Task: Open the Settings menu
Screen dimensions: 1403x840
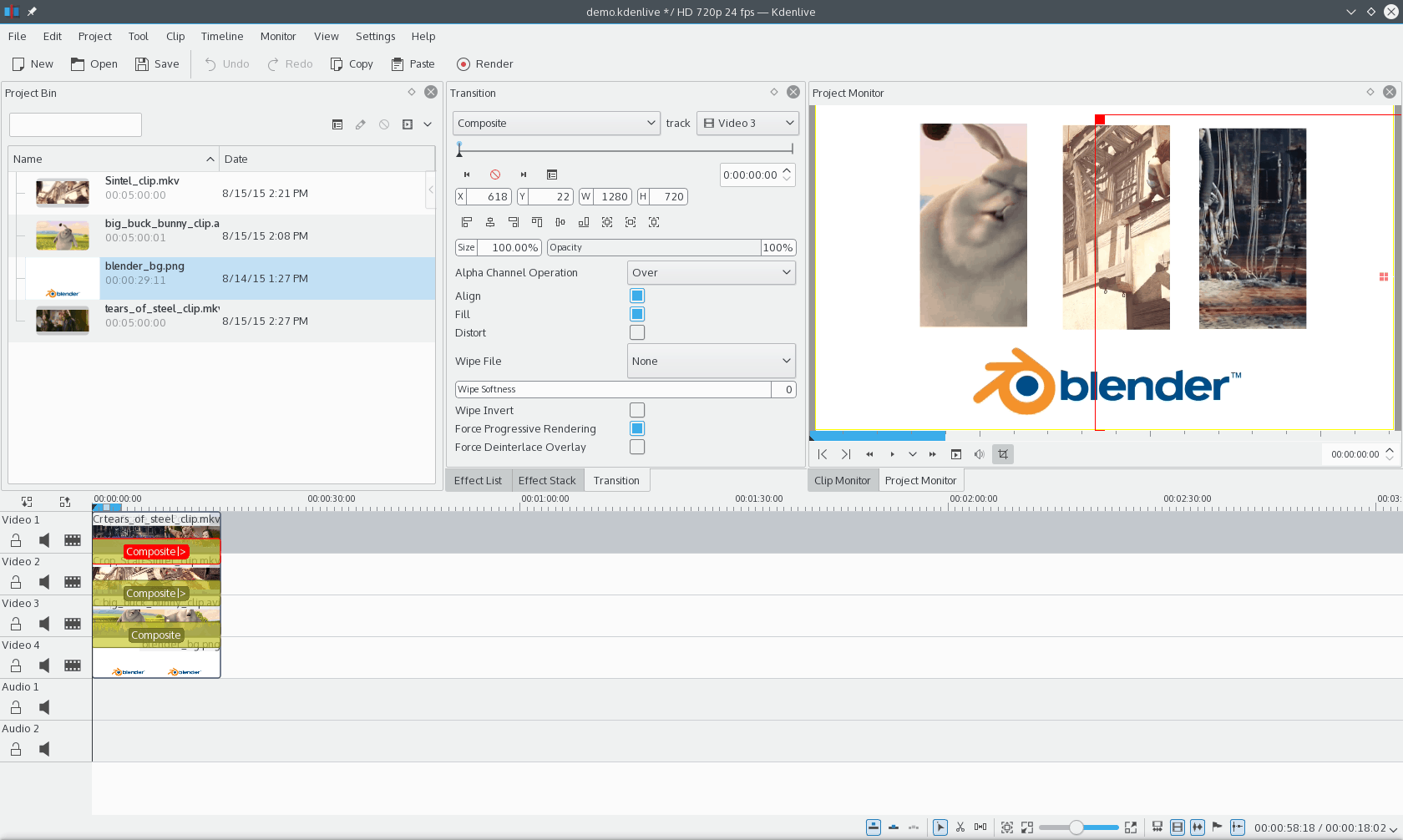Action: click(375, 37)
